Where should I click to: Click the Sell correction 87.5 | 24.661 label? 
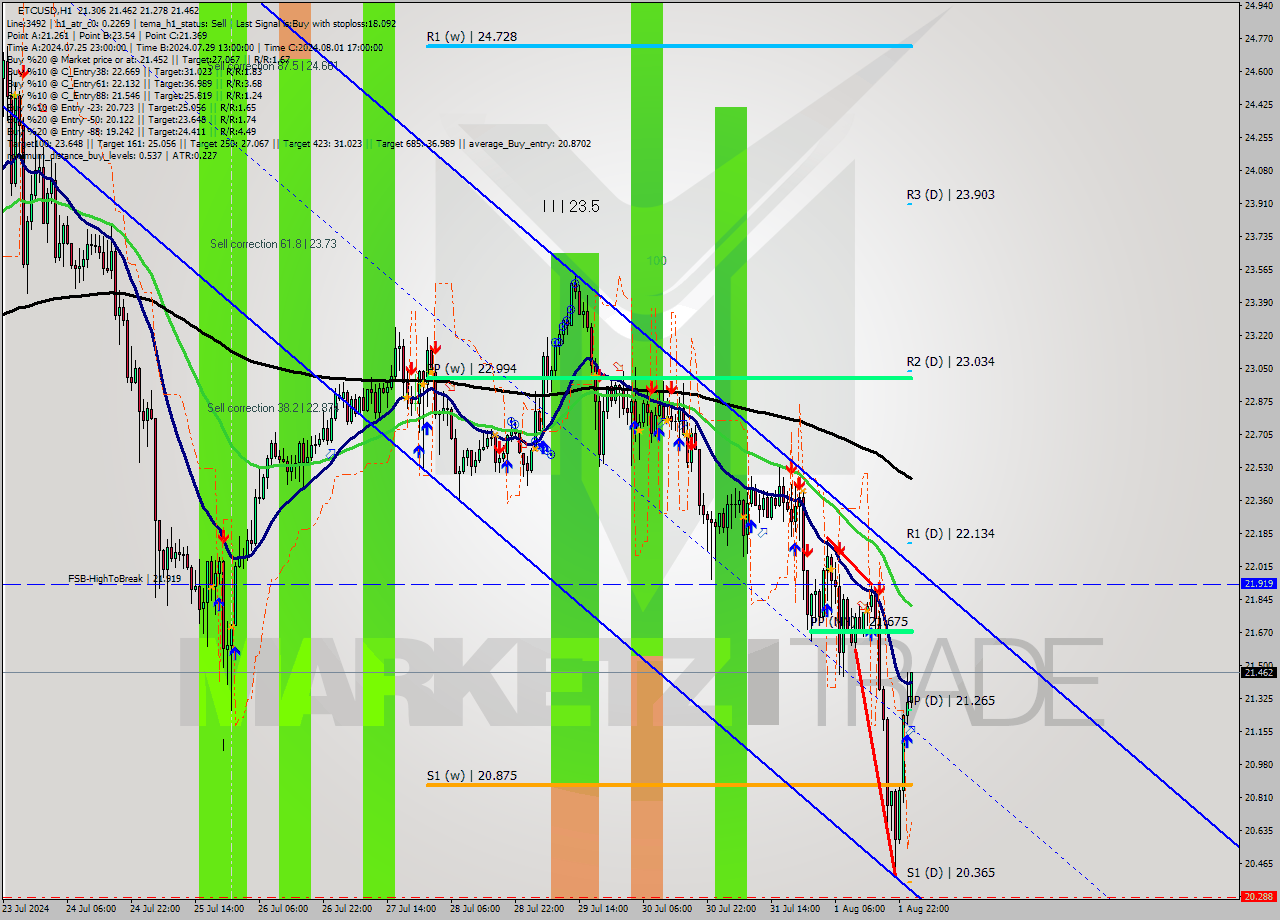(275, 66)
